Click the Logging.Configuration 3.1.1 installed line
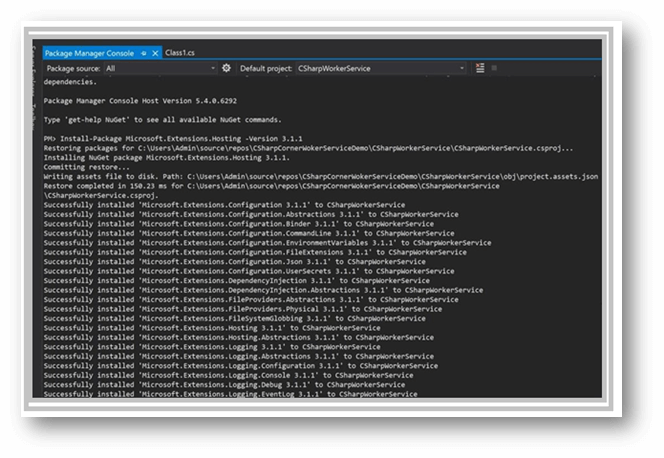The image size is (664, 458). click(x=241, y=366)
